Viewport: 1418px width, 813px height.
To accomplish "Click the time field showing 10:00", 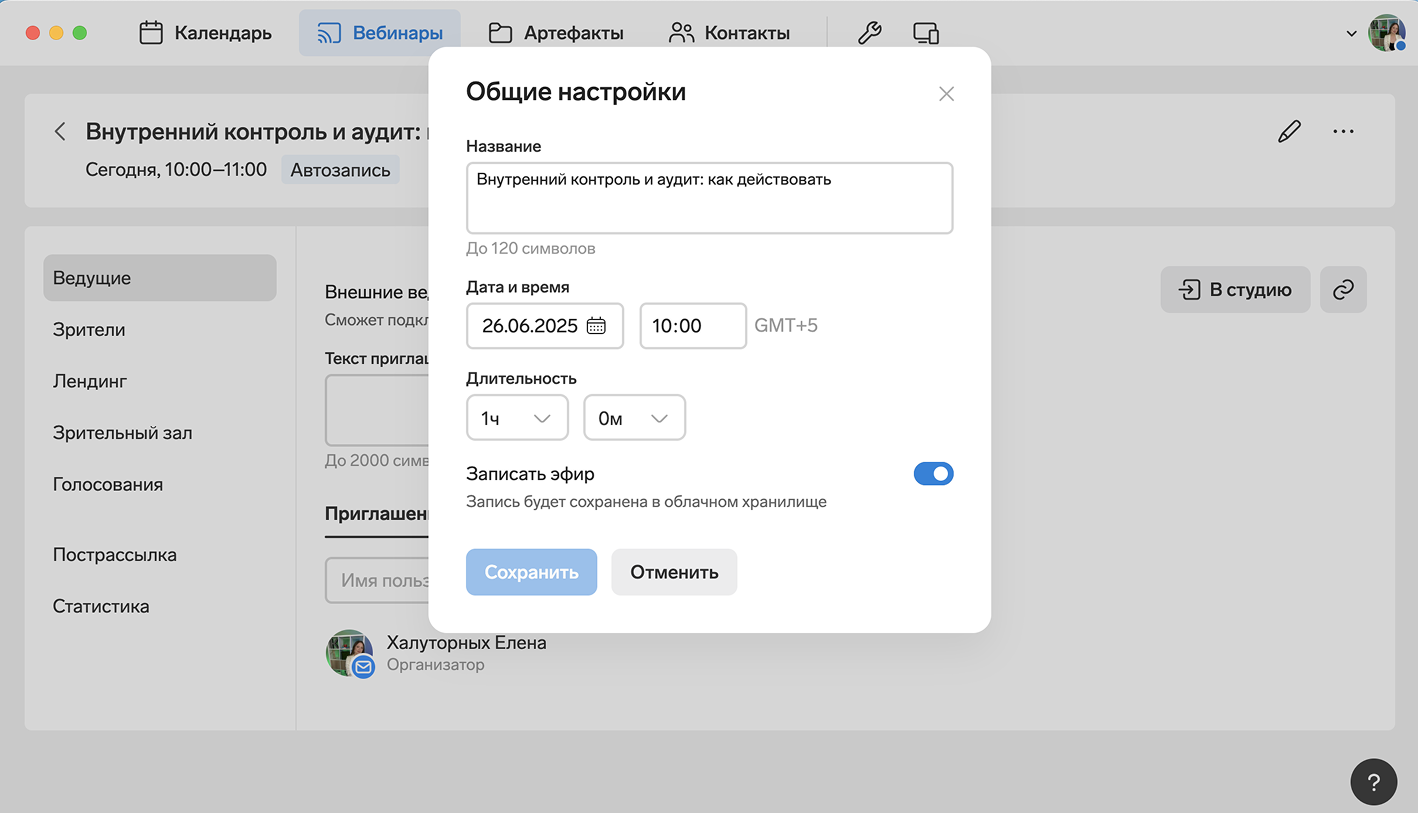I will coord(692,326).
